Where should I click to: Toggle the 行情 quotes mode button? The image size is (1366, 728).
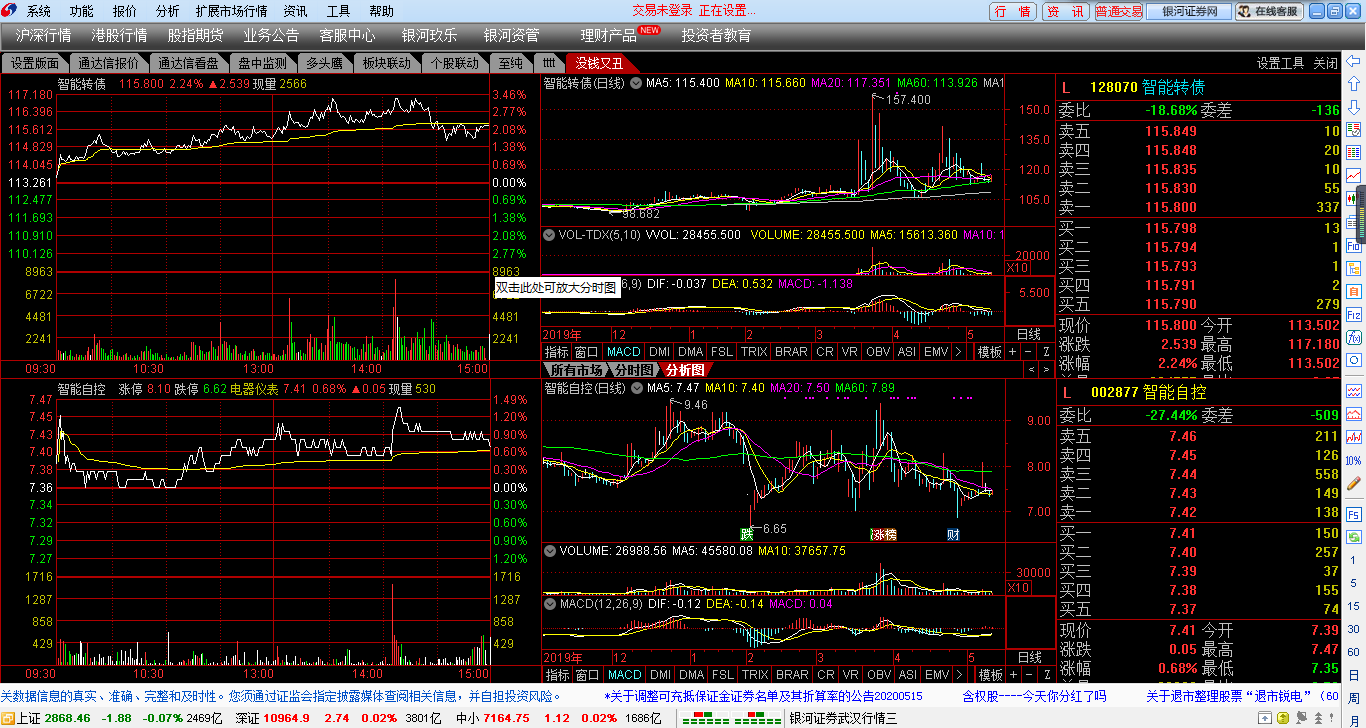tap(1013, 11)
